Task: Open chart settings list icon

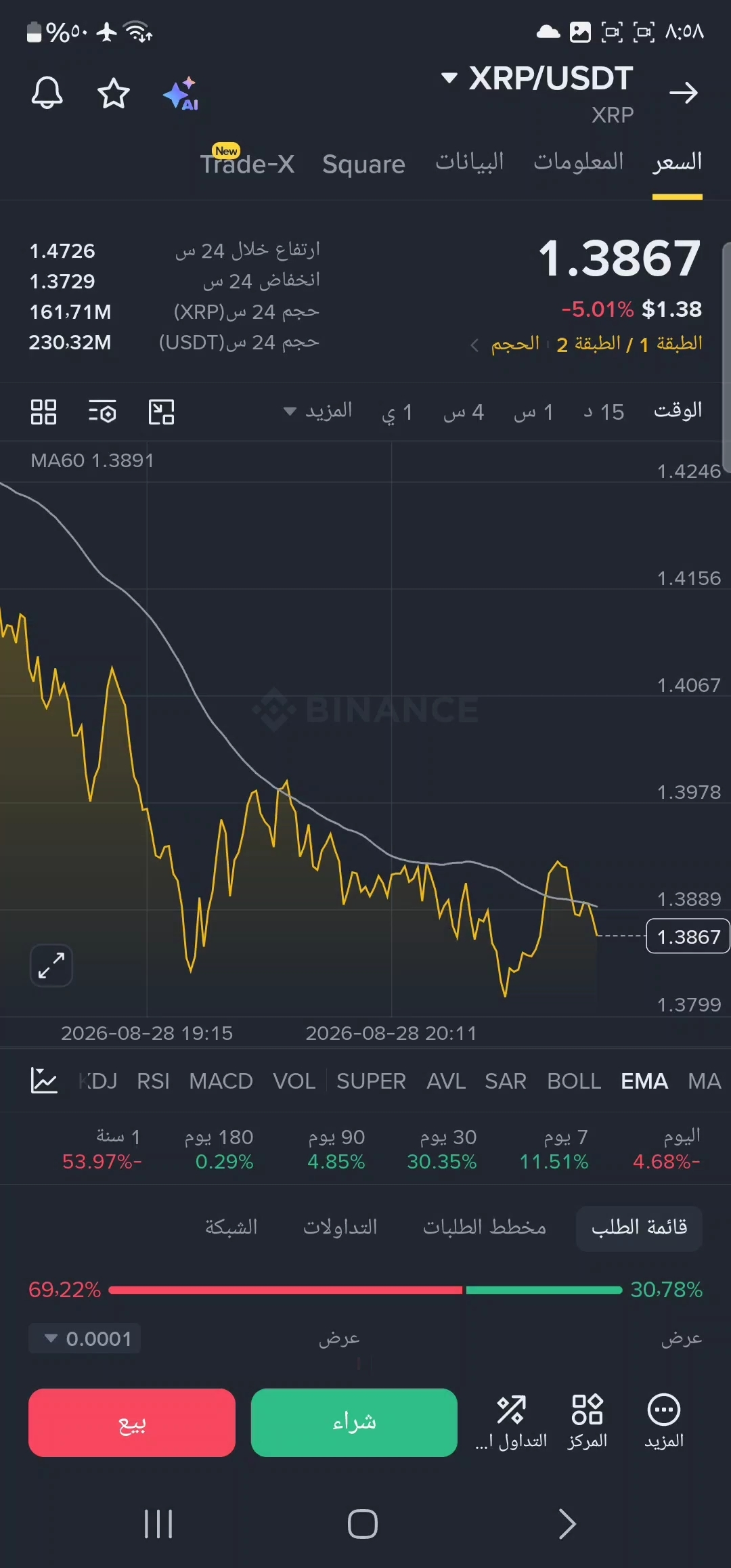Action: click(x=102, y=412)
